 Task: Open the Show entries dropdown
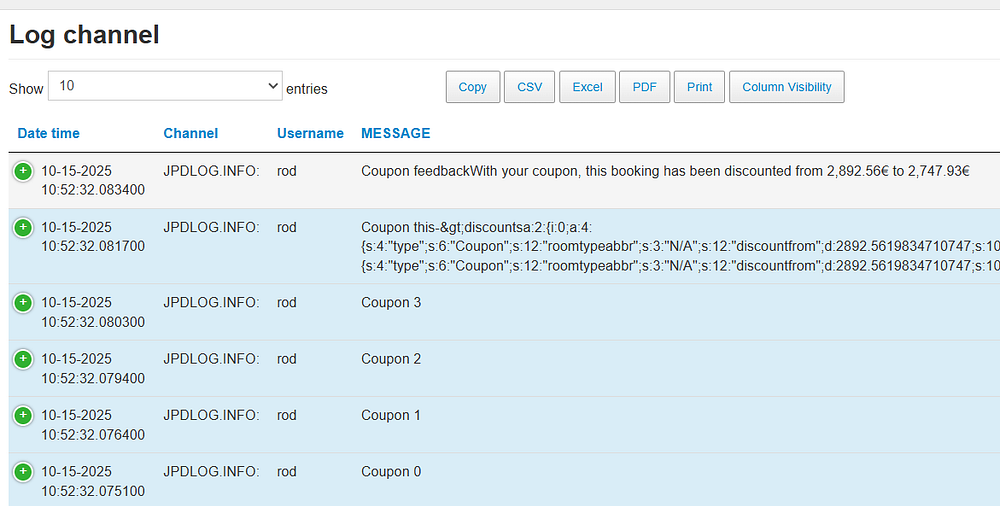(x=165, y=86)
